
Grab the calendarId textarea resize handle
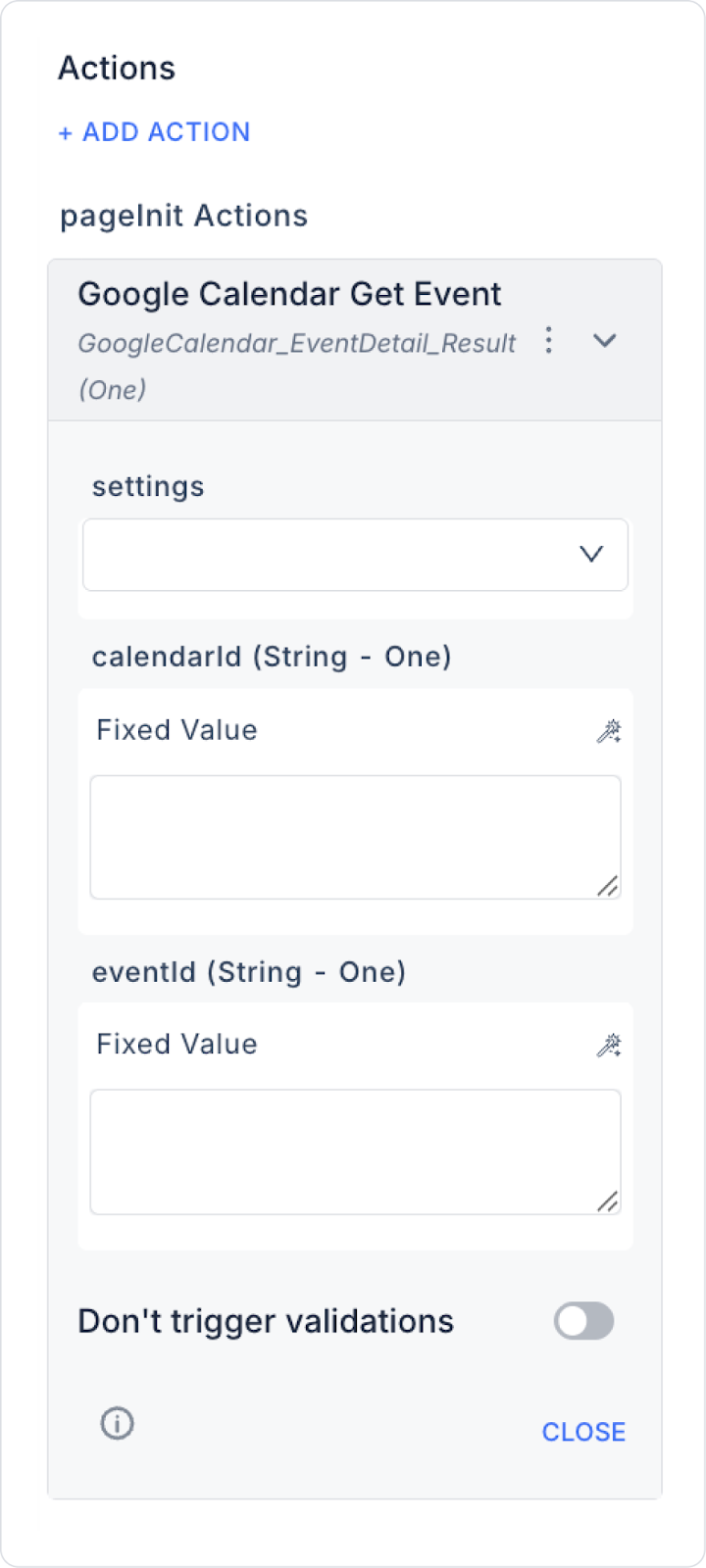point(608,886)
